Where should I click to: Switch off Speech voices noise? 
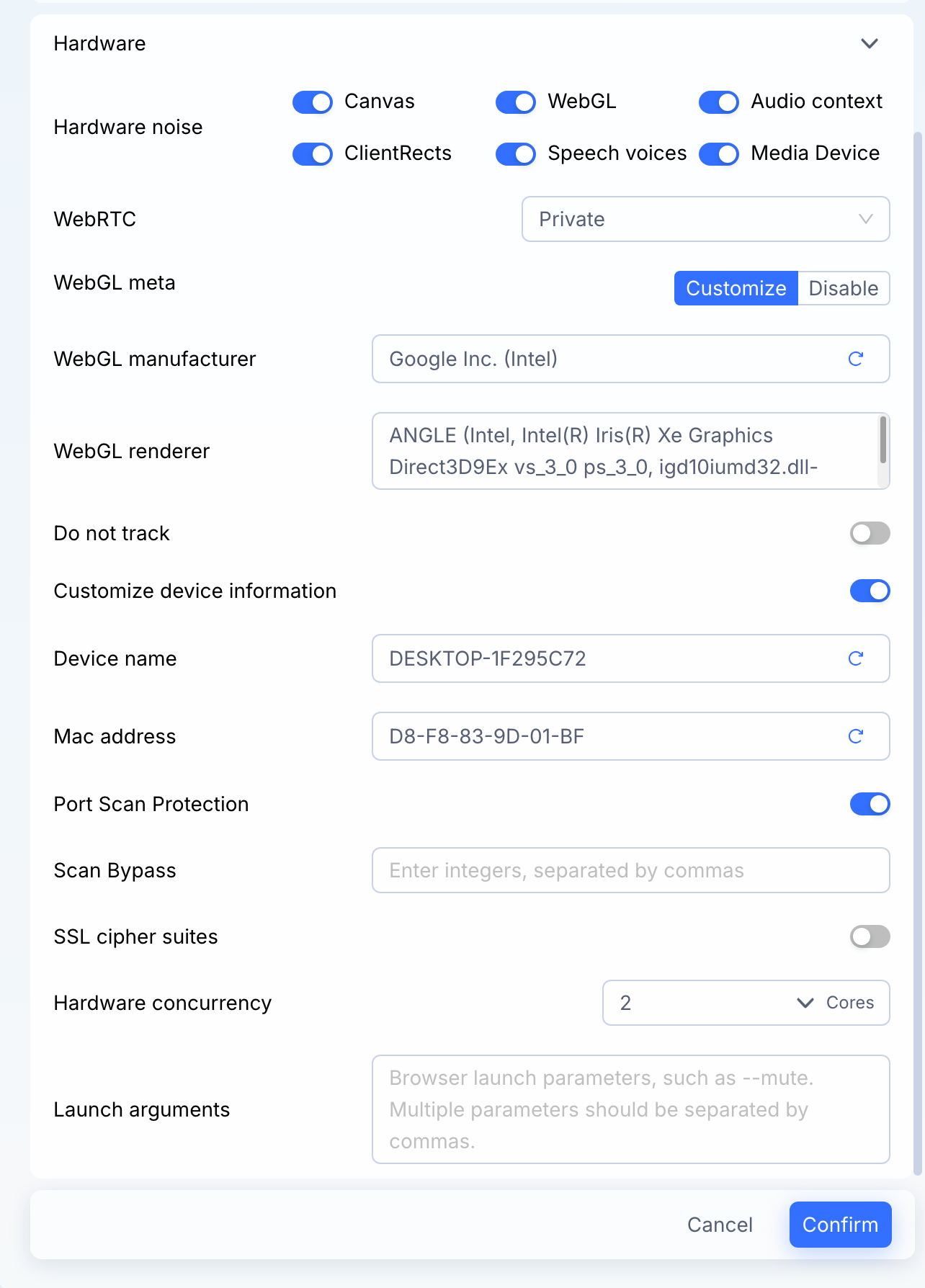(516, 154)
